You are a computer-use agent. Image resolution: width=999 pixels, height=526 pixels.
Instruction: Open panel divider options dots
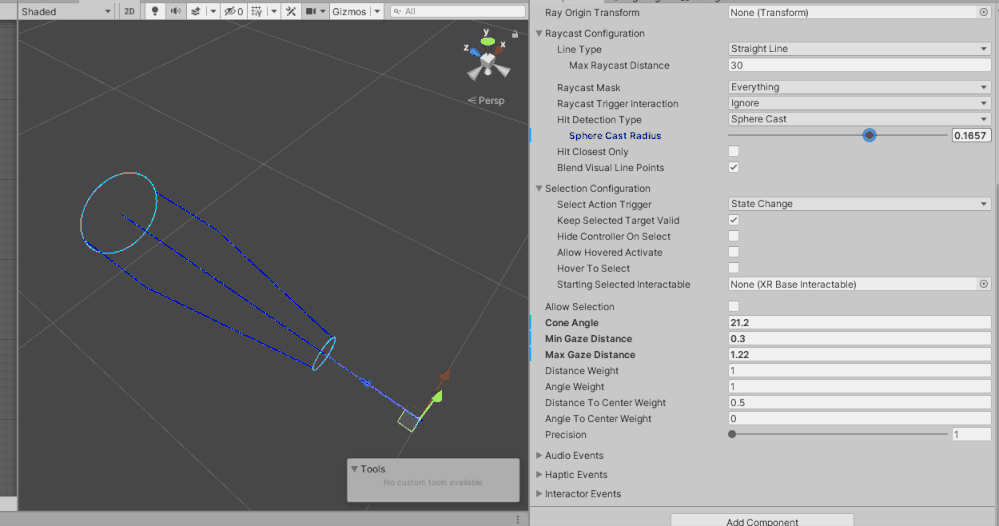point(517,520)
